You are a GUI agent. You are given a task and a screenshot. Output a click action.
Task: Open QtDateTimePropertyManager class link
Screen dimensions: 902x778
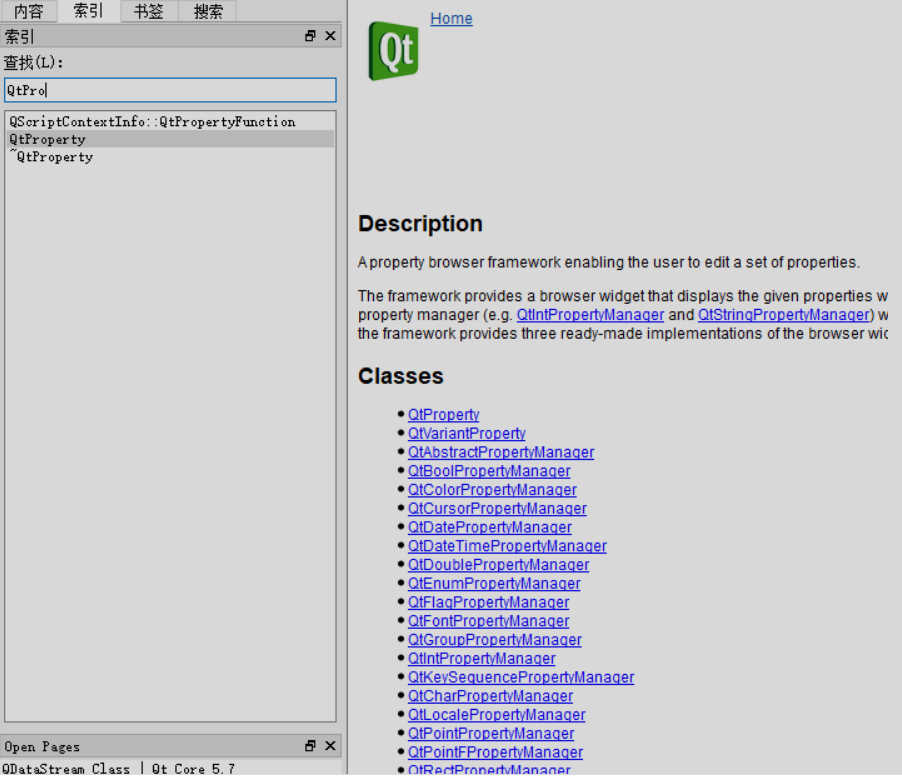coord(507,546)
